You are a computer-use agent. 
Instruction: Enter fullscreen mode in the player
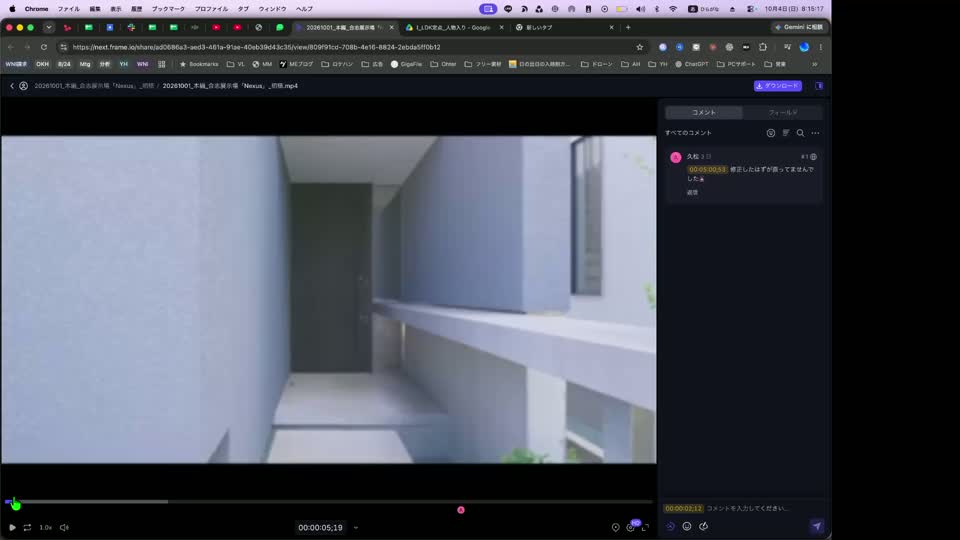[645, 527]
